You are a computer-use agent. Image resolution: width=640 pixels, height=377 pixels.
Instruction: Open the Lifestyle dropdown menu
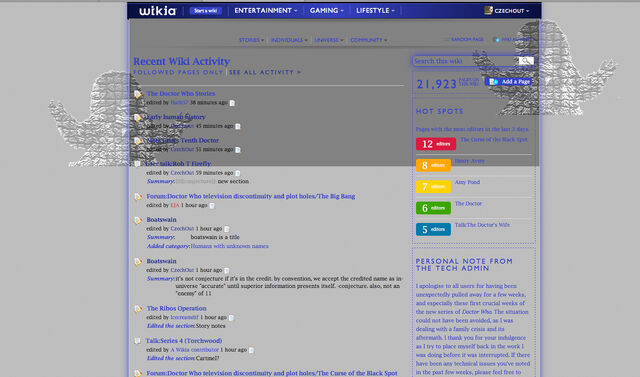[x=375, y=11]
